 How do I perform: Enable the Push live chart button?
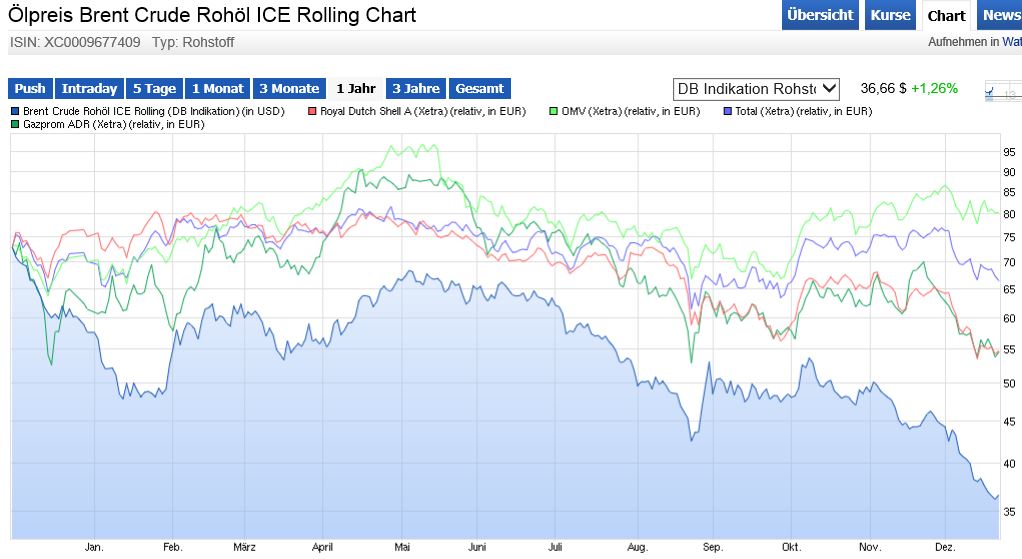pyautogui.click(x=30, y=88)
